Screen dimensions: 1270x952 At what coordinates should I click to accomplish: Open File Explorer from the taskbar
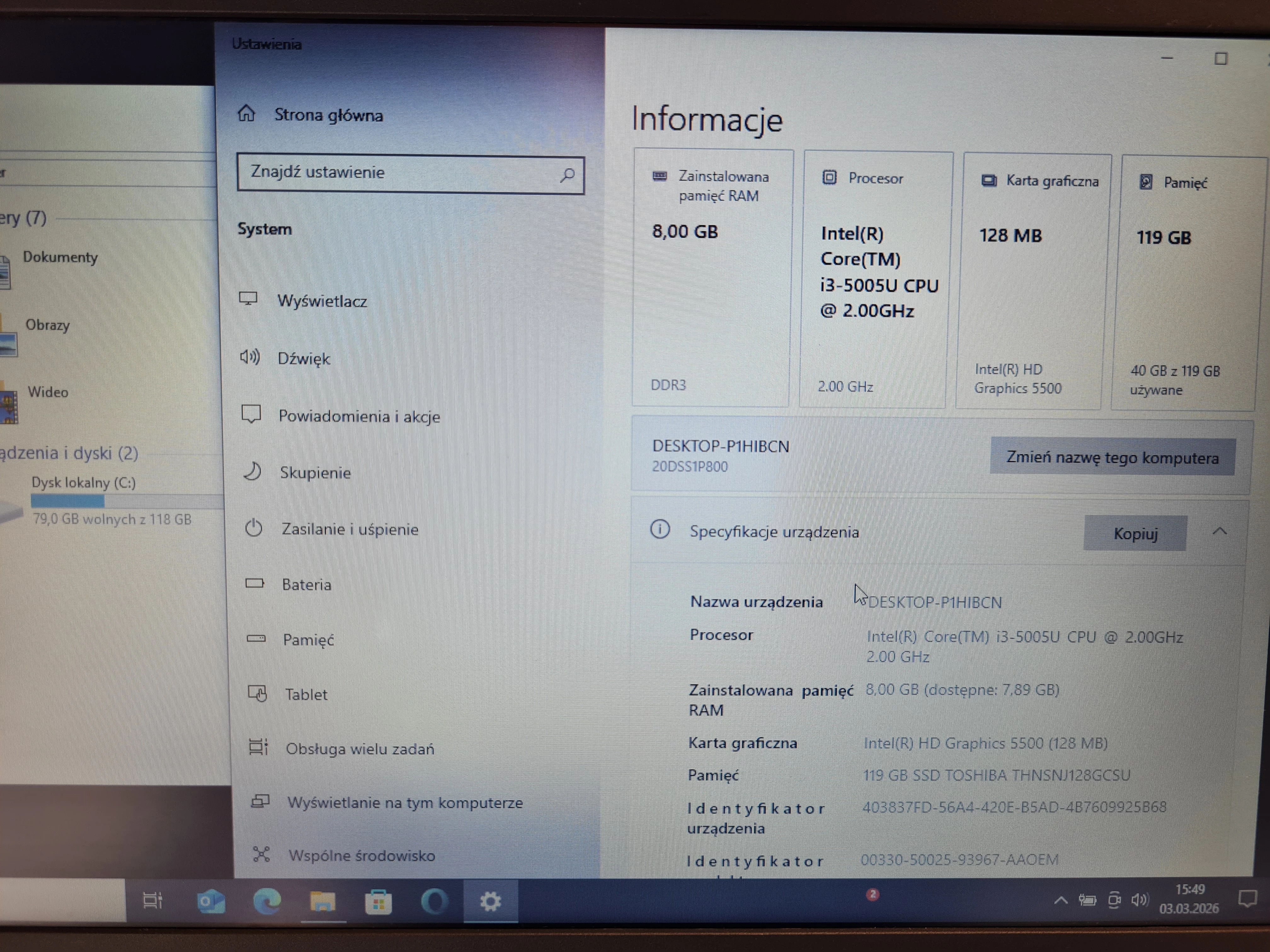[323, 902]
